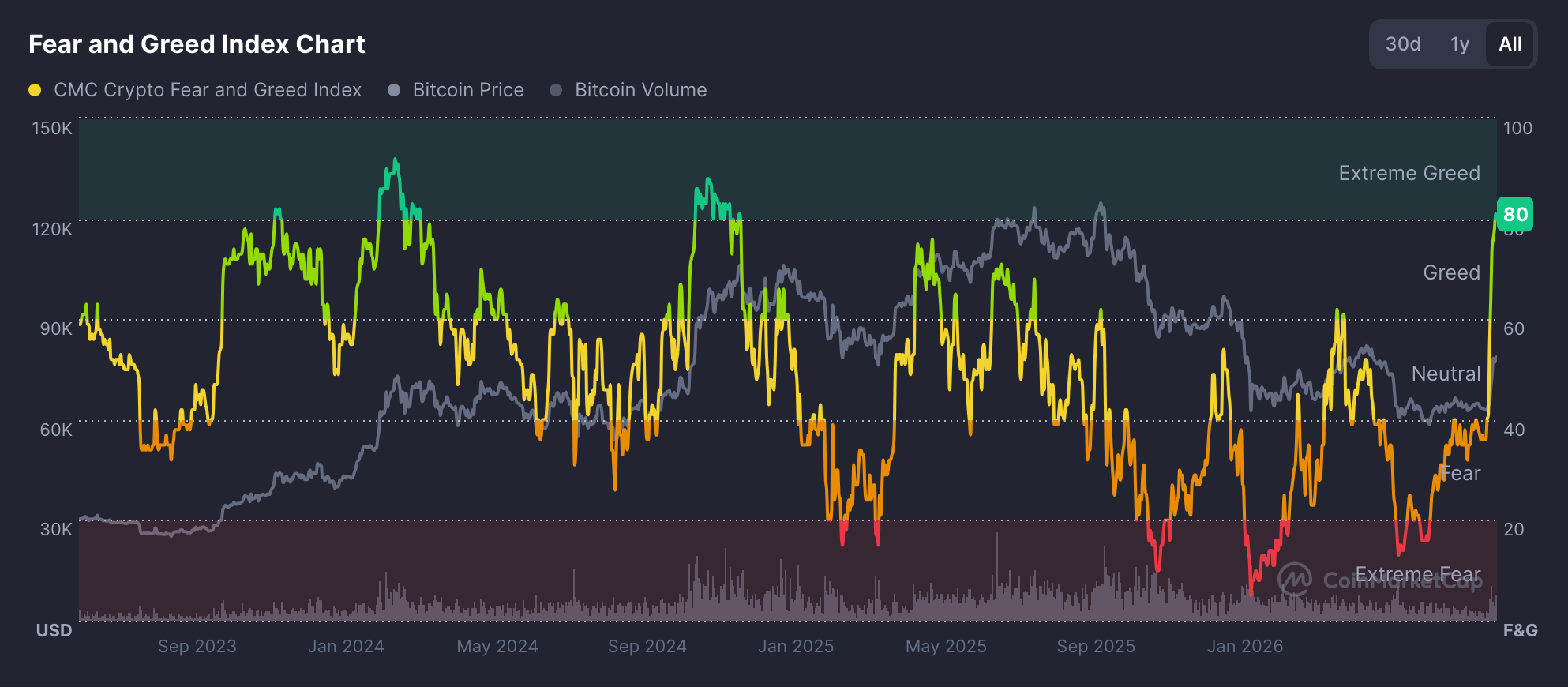Screen dimensions: 1568x687
Task: Click the Fear and Greed Index Chart title
Action: tap(197, 44)
